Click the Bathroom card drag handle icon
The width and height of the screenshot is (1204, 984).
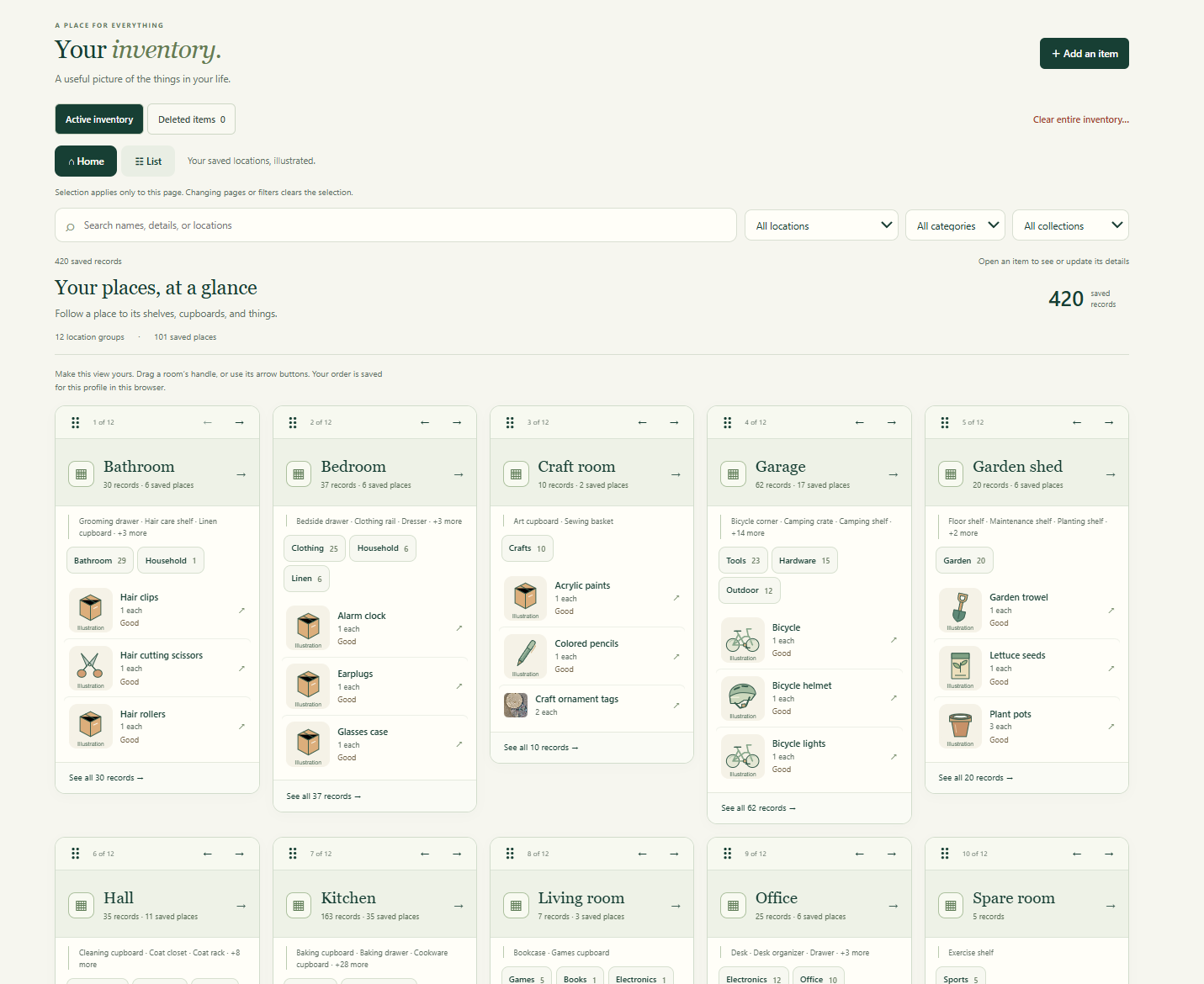pyautogui.click(x=76, y=422)
